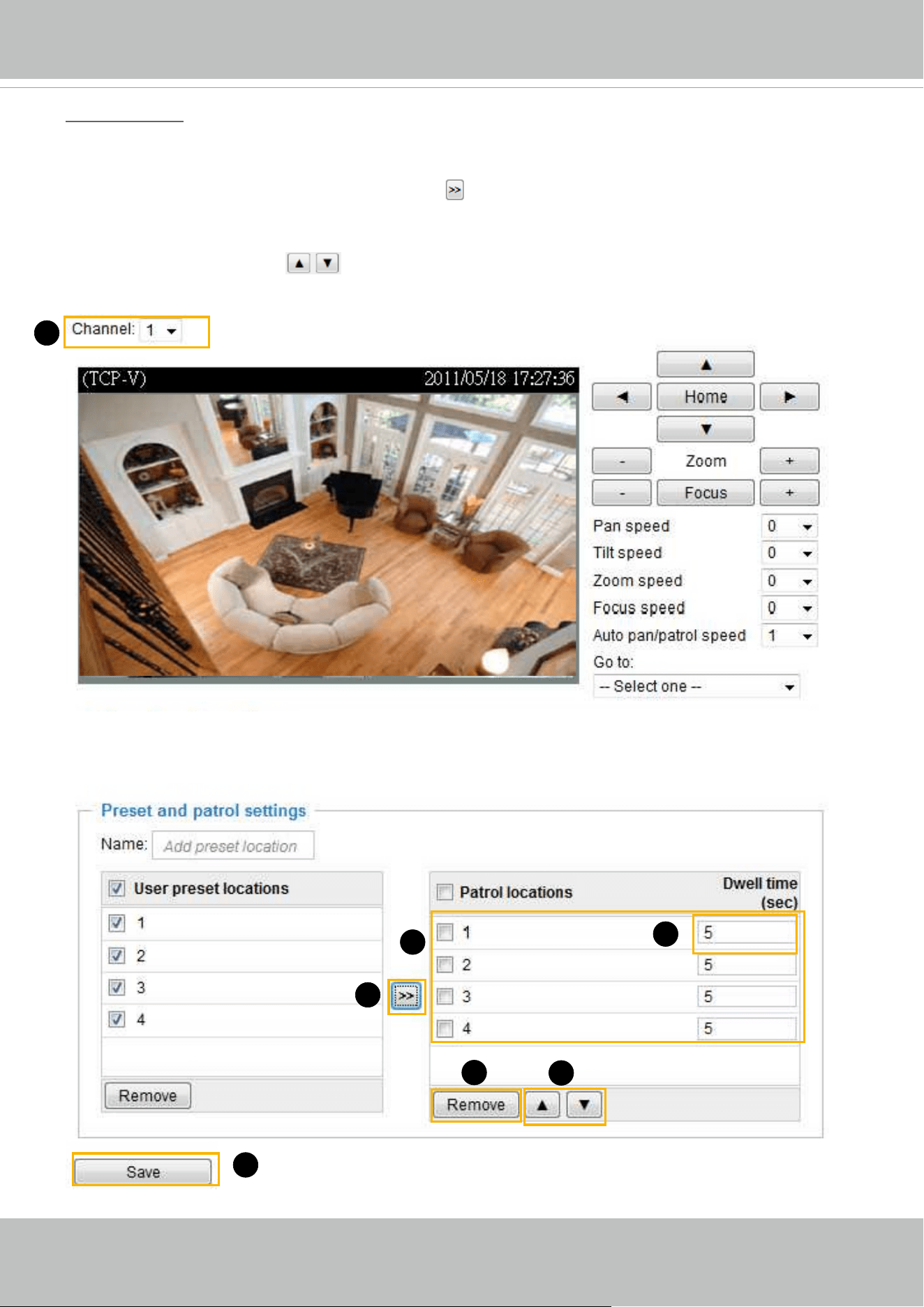Tilt camera up with the up arrow

point(706,364)
